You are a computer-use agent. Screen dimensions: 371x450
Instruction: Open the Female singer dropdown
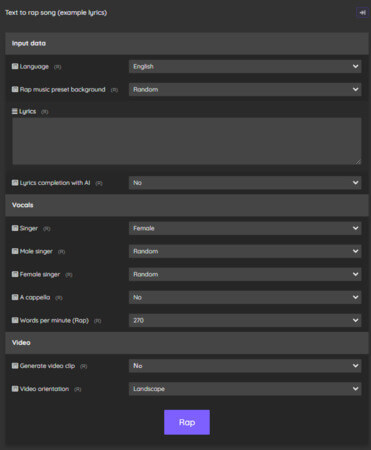pos(245,274)
